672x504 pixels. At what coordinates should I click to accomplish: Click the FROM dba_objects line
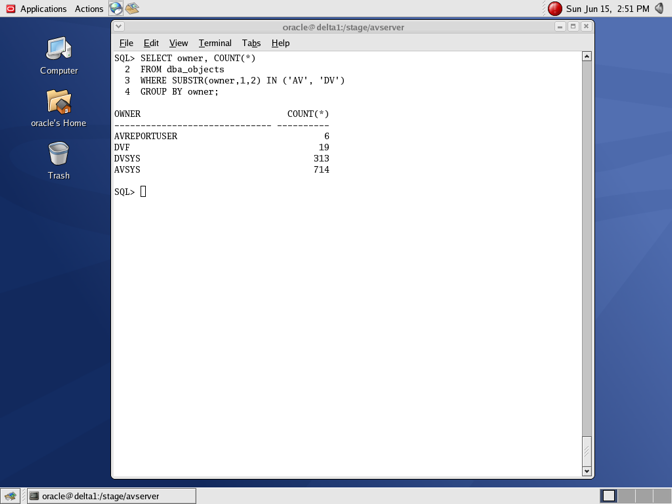[x=182, y=69]
